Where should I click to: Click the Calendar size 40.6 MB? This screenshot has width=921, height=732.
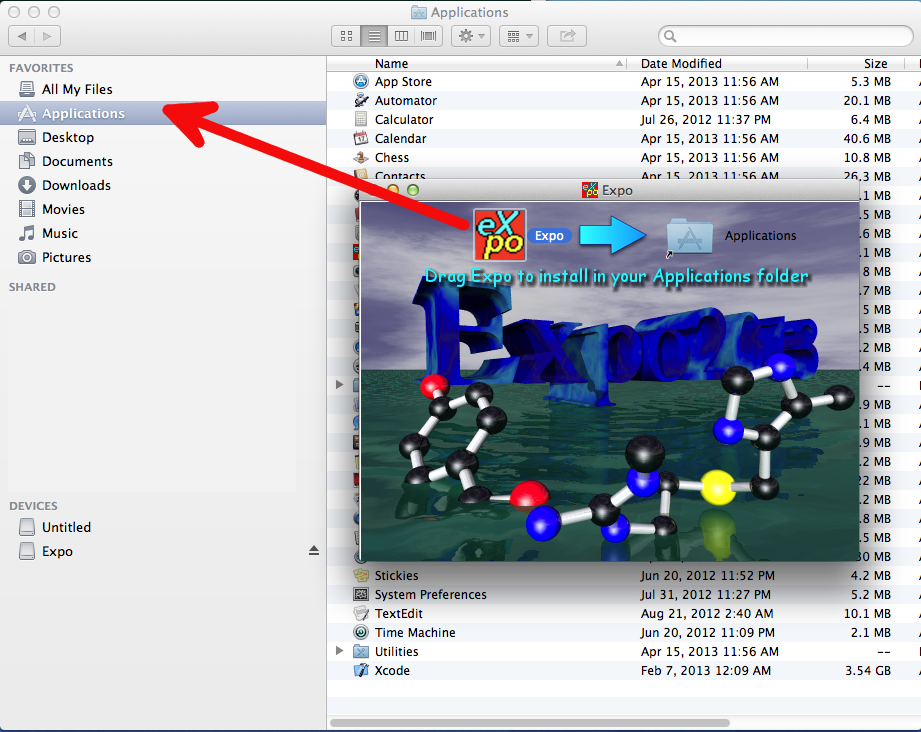point(867,139)
